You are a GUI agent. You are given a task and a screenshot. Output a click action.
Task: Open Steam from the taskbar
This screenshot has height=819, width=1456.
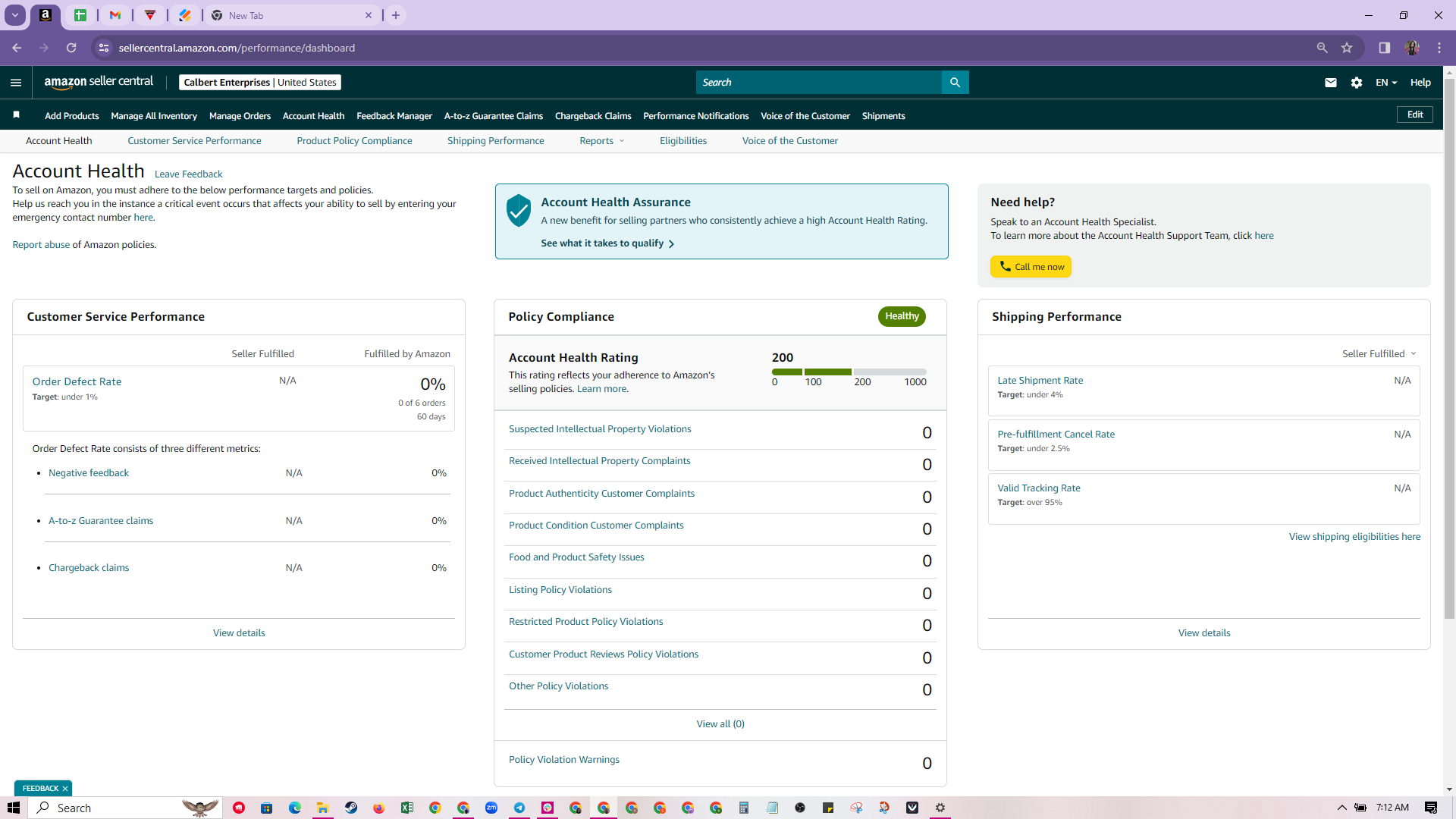[x=351, y=808]
